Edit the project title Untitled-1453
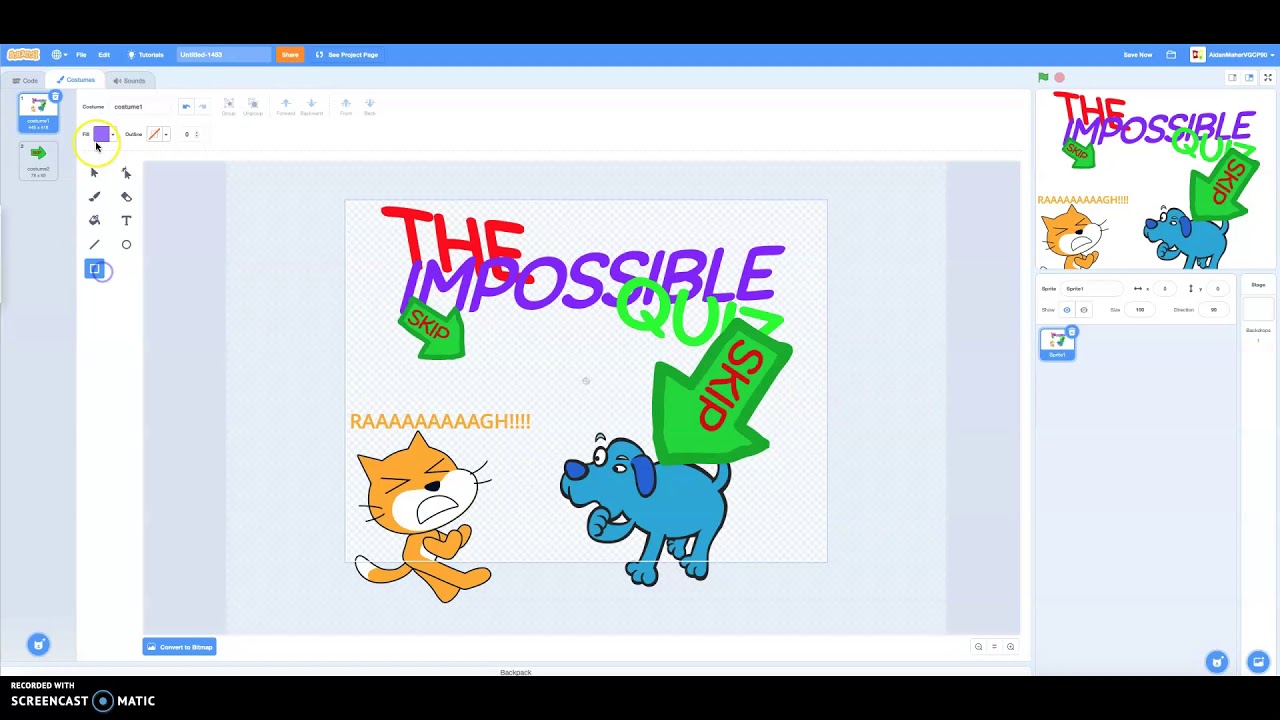Image resolution: width=1280 pixels, height=720 pixels. [224, 55]
